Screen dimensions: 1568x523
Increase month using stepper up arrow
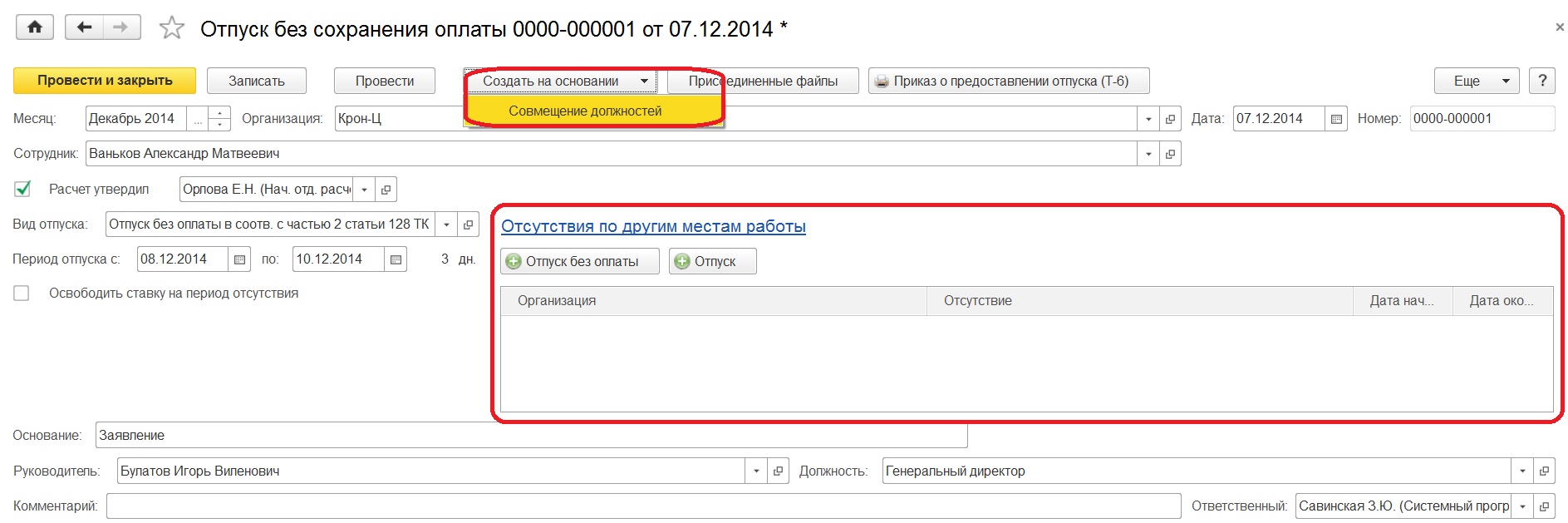(219, 112)
